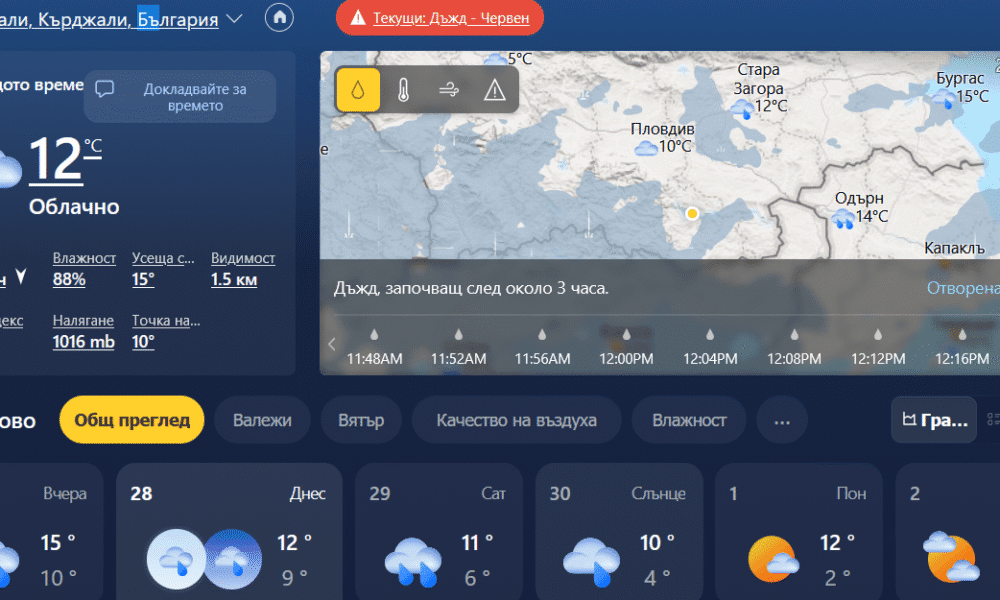Image resolution: width=1000 pixels, height=600 pixels.
Task: Expand the location dropdown chevron
Action: coord(235,18)
